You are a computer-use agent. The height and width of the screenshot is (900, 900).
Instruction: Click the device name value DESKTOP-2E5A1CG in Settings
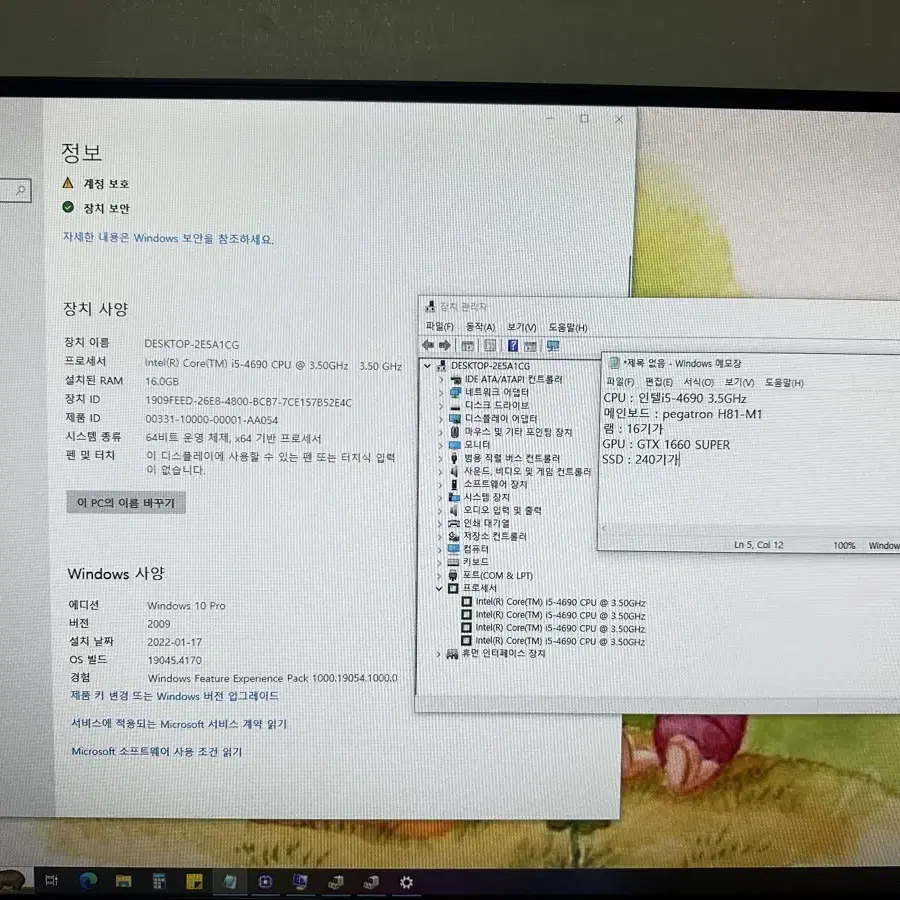[x=192, y=344]
